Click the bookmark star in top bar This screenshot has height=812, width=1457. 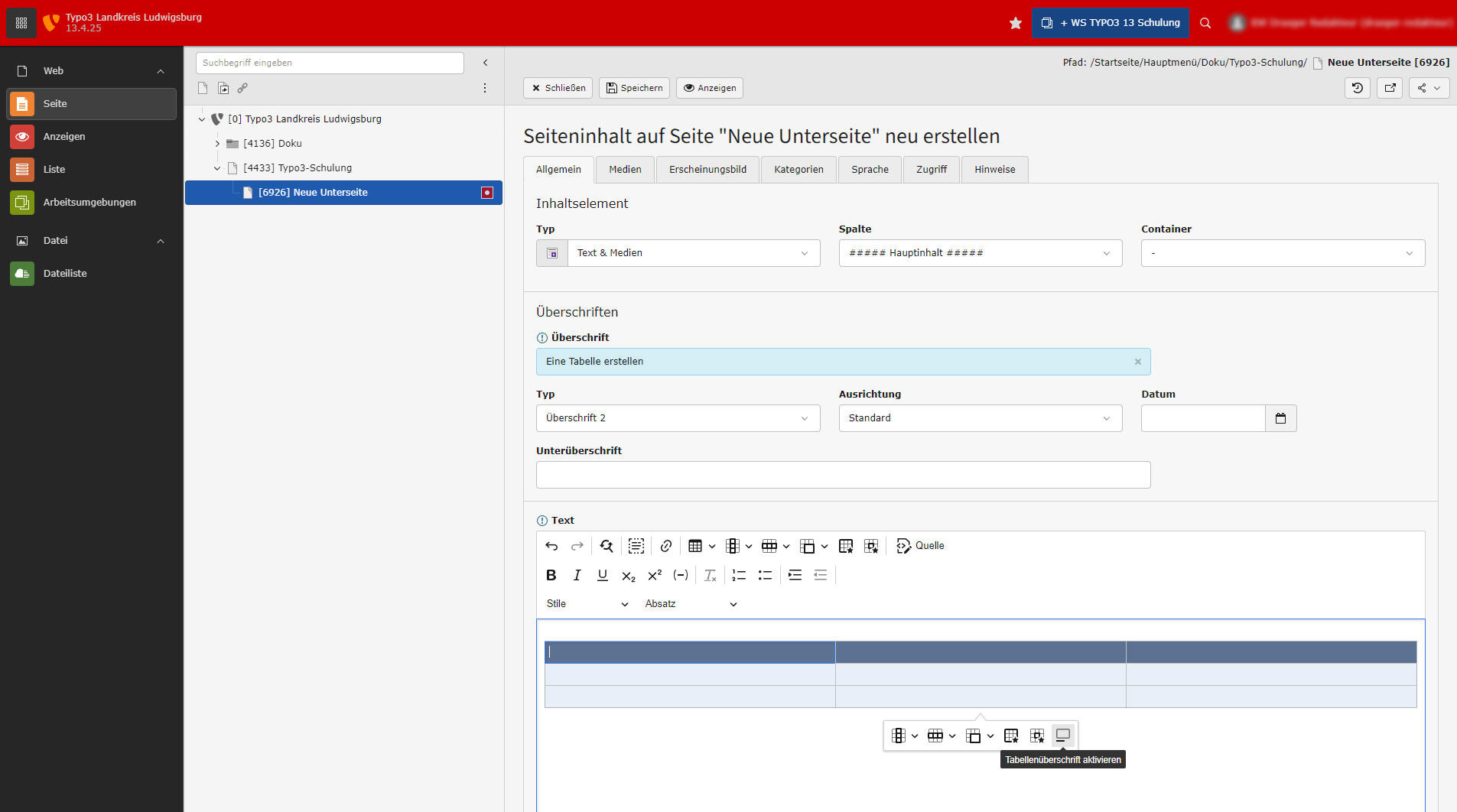point(1015,23)
